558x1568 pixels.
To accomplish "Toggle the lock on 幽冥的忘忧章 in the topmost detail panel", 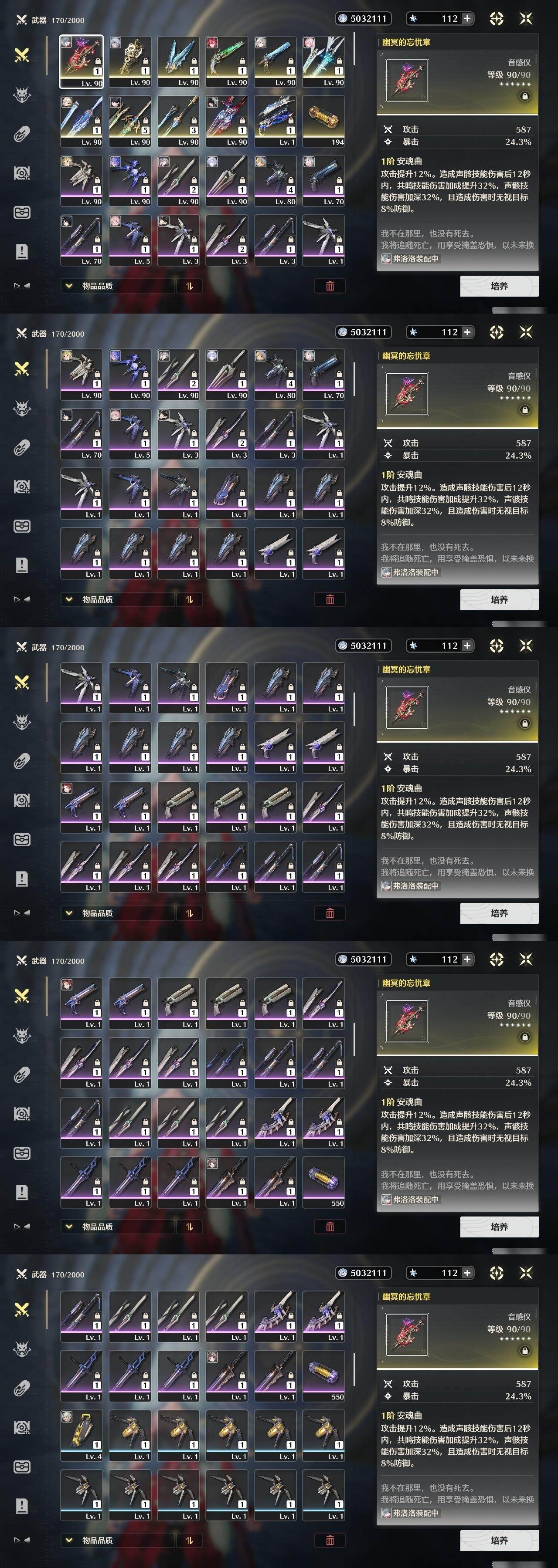I will [524, 96].
